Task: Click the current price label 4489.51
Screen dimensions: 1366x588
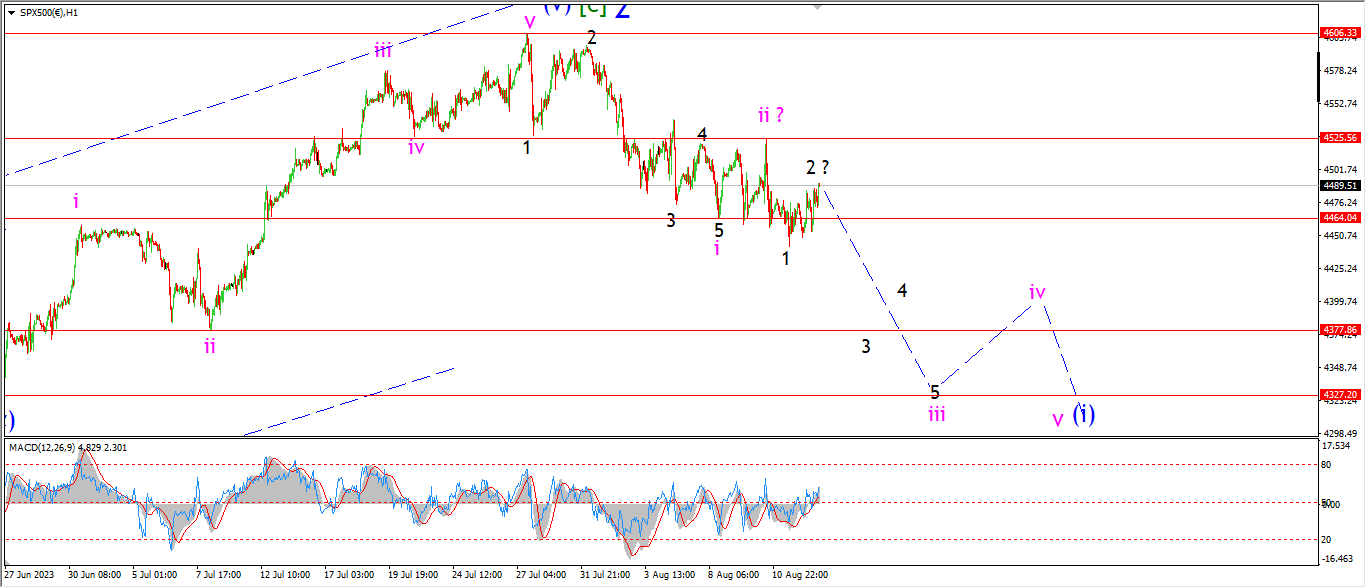Action: click(1341, 185)
